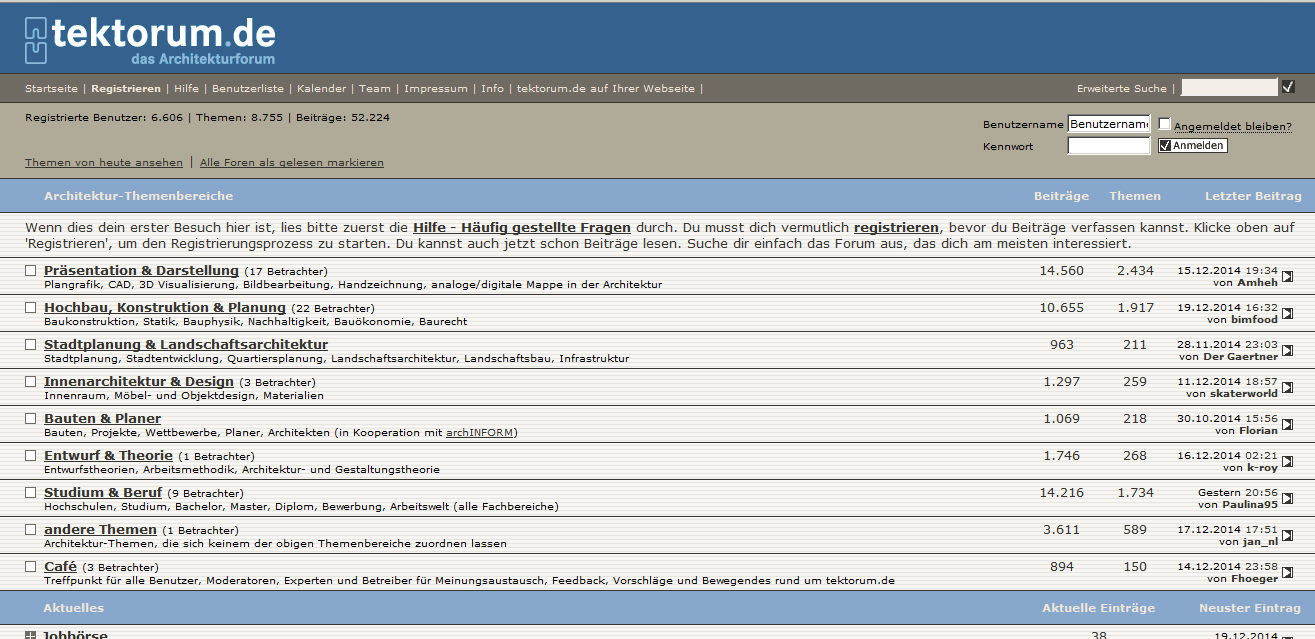Focus the Benutzername input field

[1108, 124]
